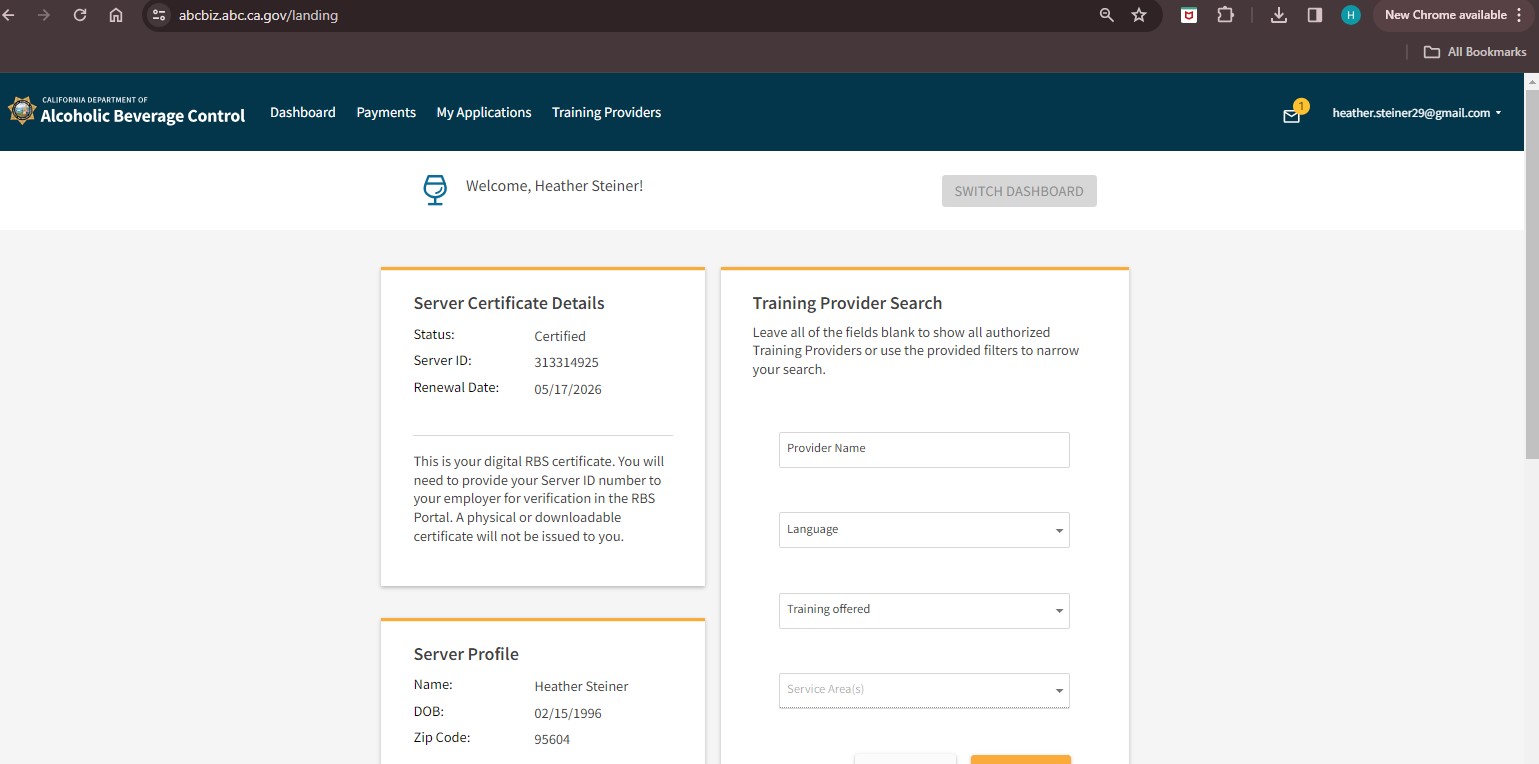
Task: Open the Chrome downloads icon
Action: [x=1279, y=15]
